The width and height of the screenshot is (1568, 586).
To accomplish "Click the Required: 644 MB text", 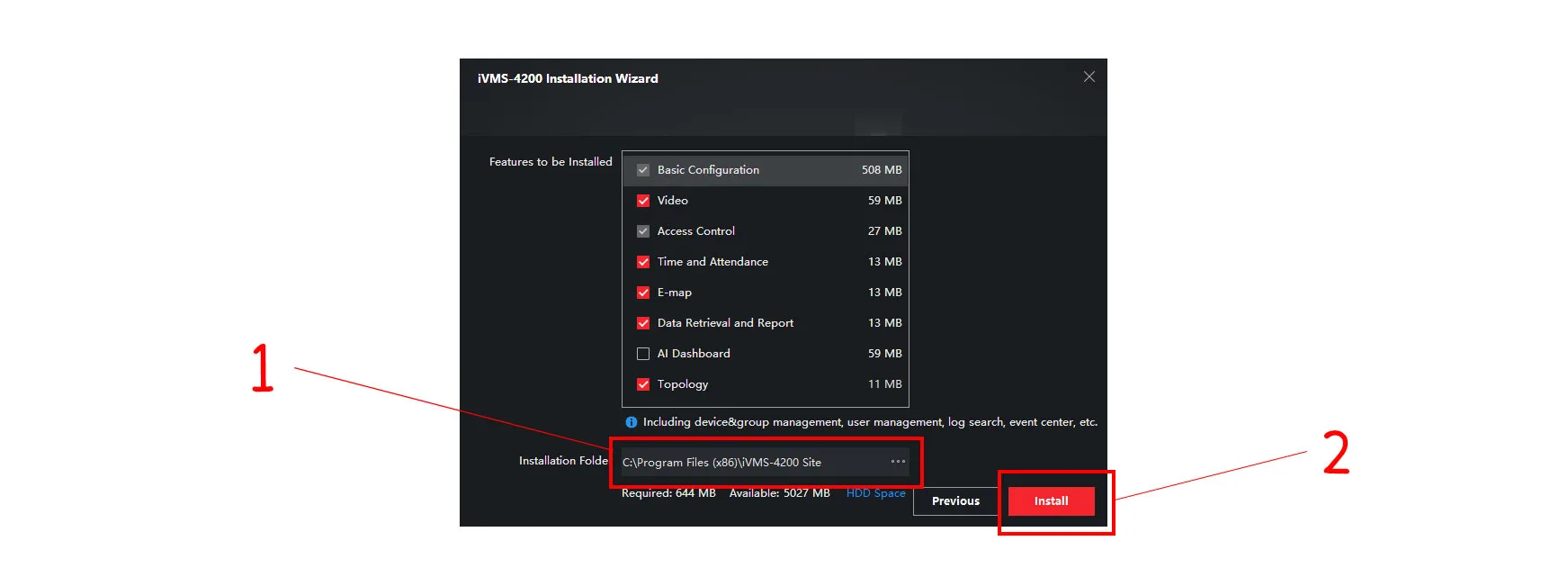I will 668,493.
